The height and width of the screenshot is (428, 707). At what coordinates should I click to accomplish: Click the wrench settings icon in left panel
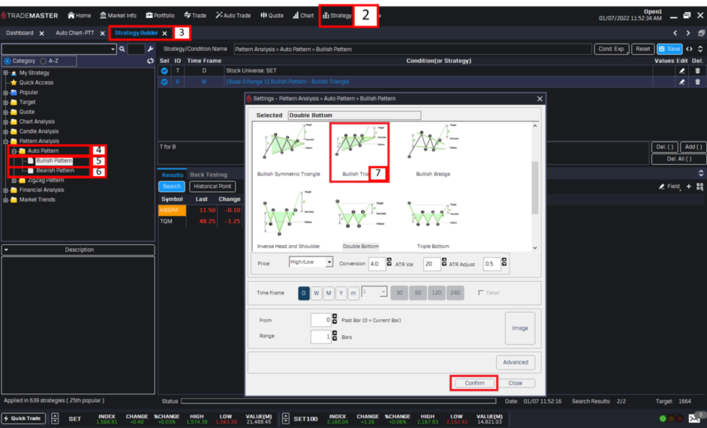click(x=149, y=48)
